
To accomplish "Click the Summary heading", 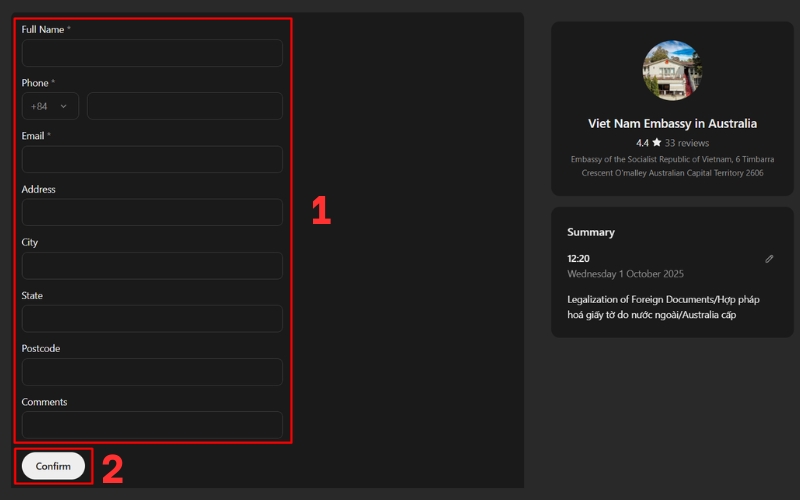I will tap(590, 232).
